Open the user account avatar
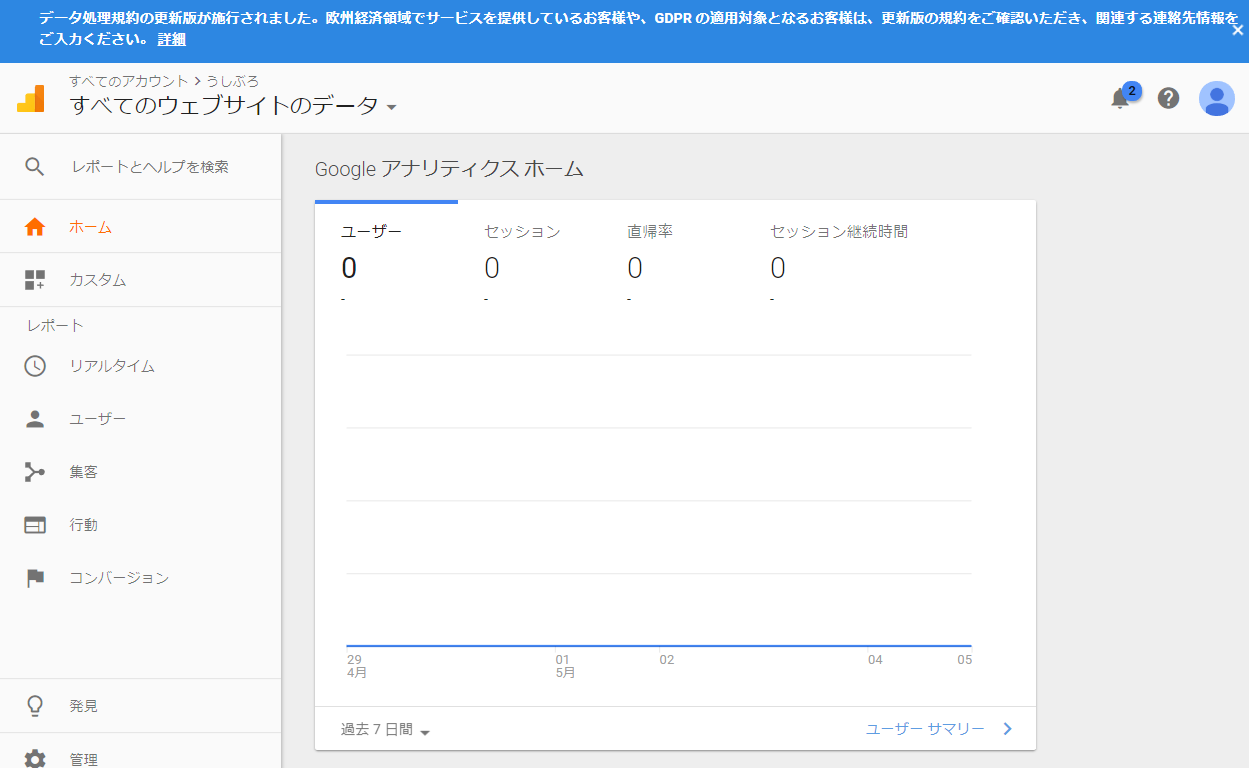1249x768 pixels. click(1217, 98)
